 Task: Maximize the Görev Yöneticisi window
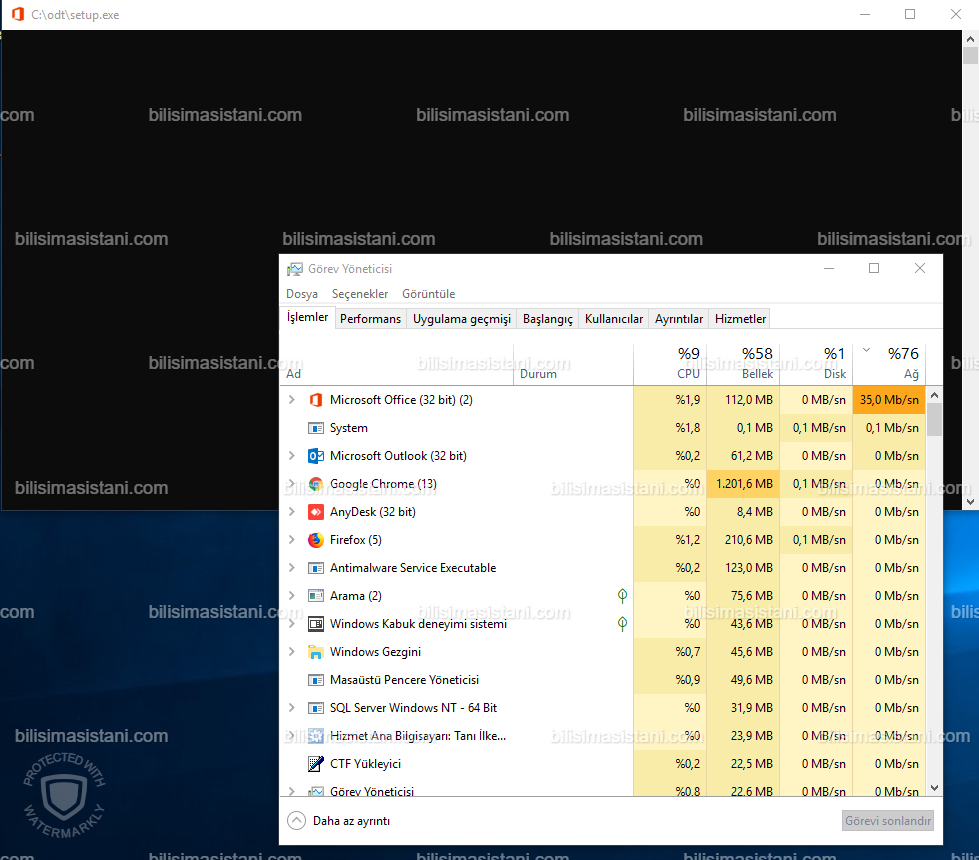(x=874, y=269)
